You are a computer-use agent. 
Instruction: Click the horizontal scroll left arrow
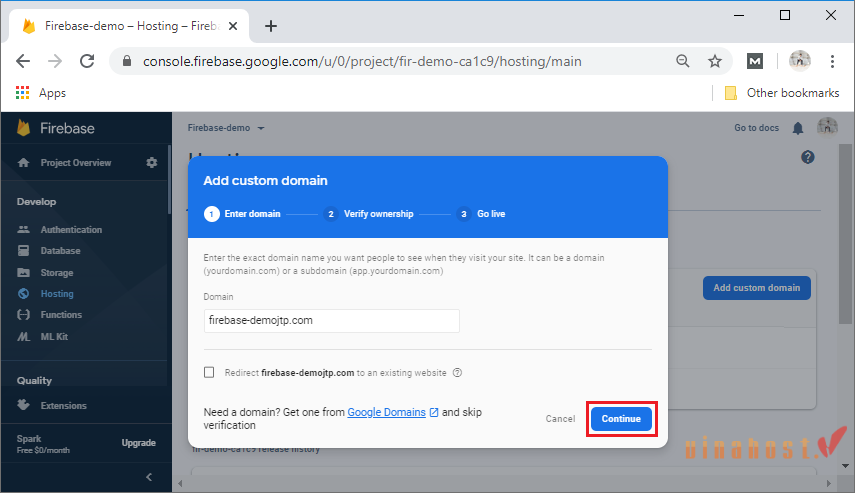[x=180, y=484]
